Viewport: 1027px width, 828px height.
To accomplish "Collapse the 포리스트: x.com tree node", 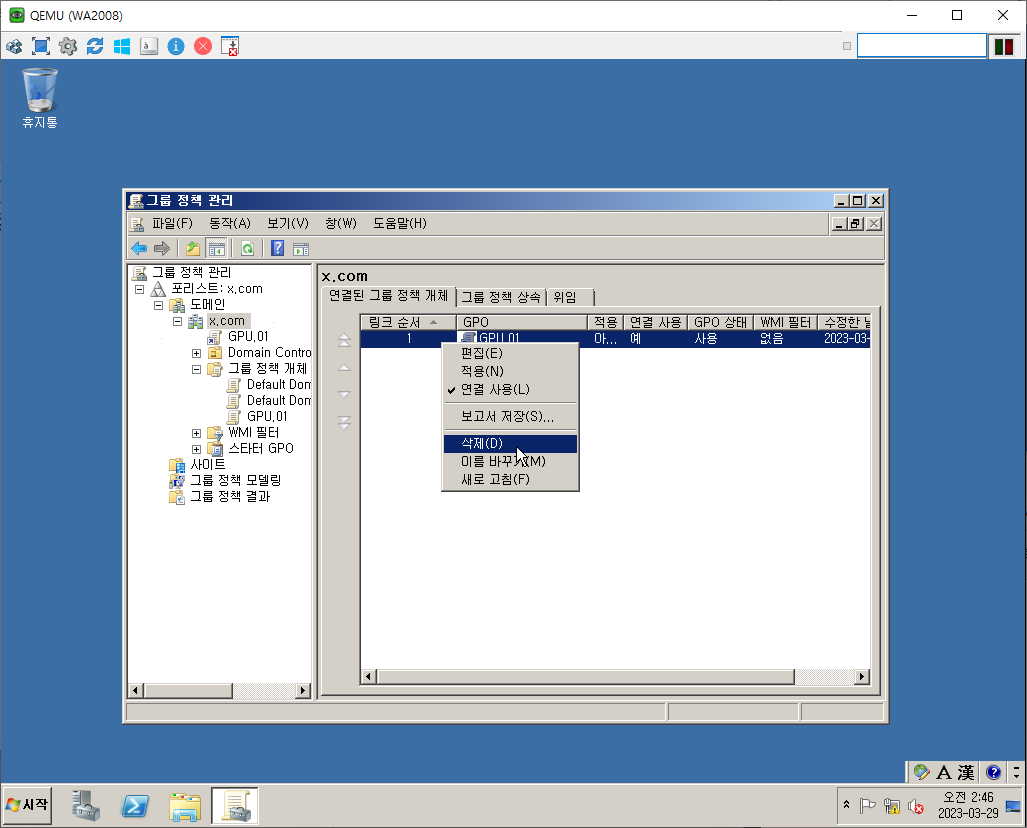I will tap(140, 289).
